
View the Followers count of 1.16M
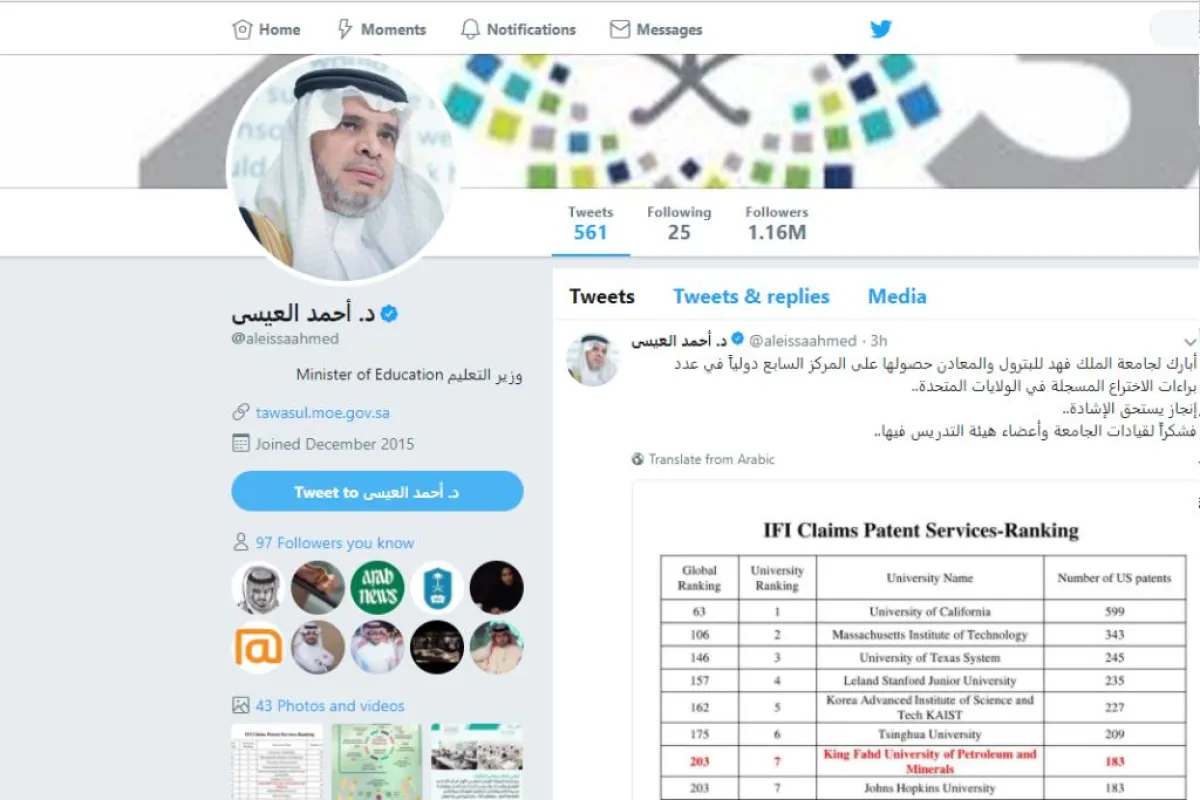click(x=777, y=222)
